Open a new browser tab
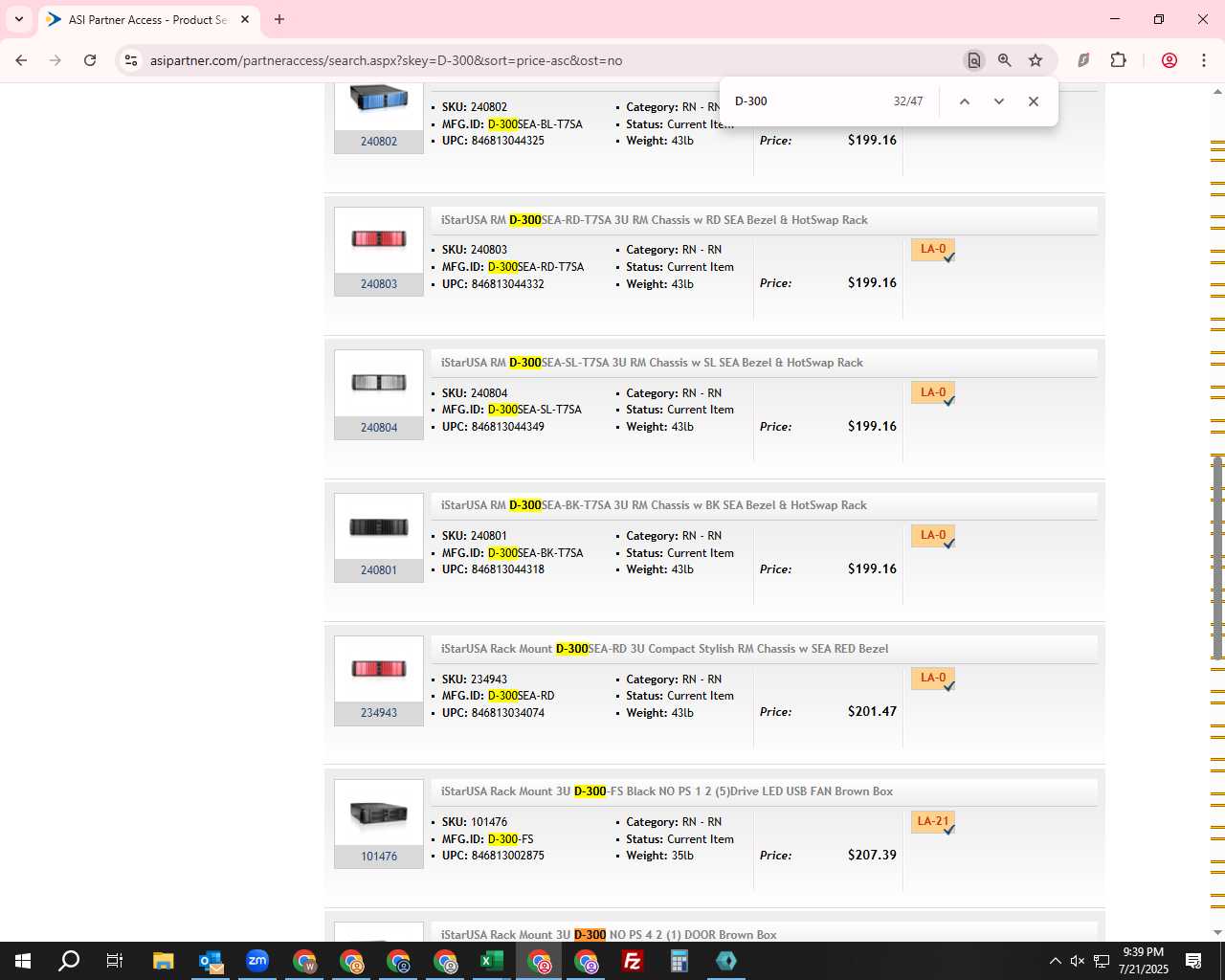Image resolution: width=1225 pixels, height=980 pixels. [279, 19]
